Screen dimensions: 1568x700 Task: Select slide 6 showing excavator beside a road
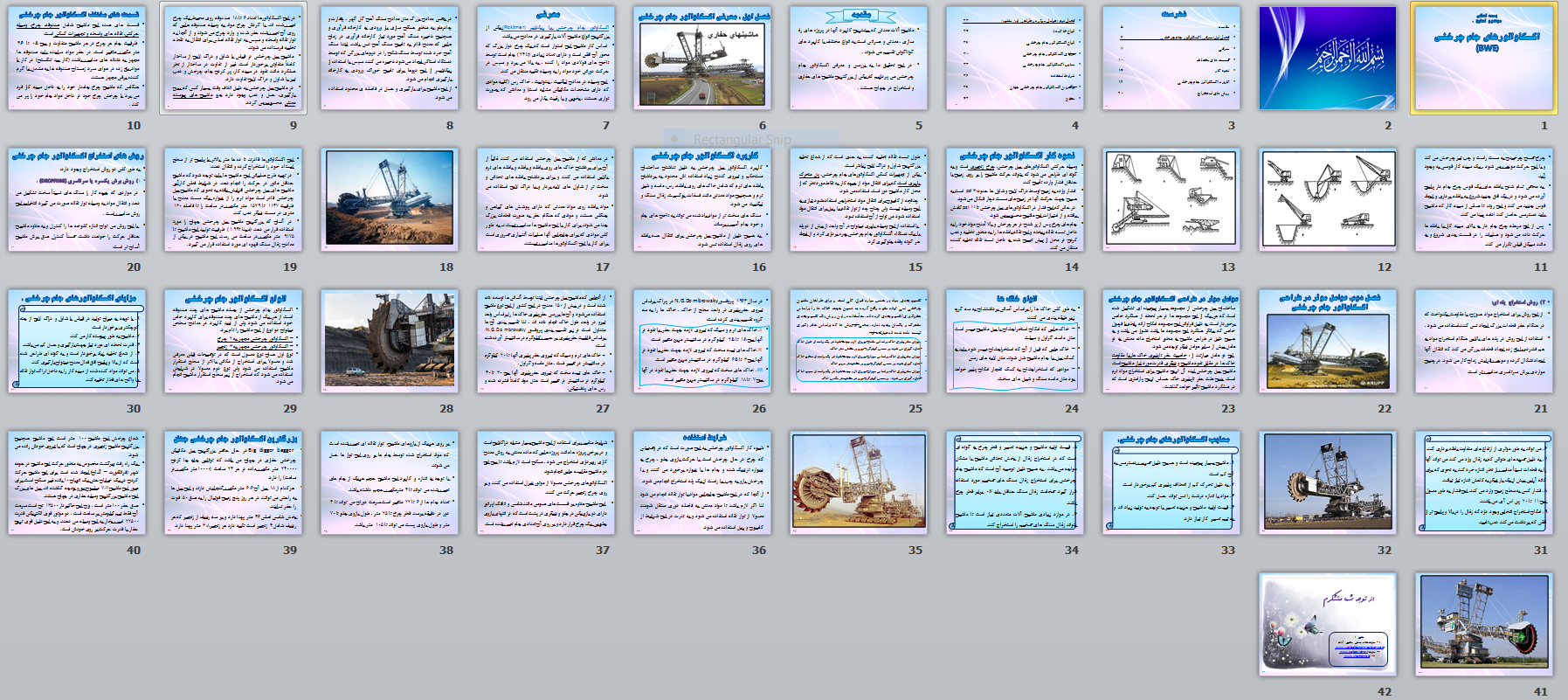(x=702, y=59)
